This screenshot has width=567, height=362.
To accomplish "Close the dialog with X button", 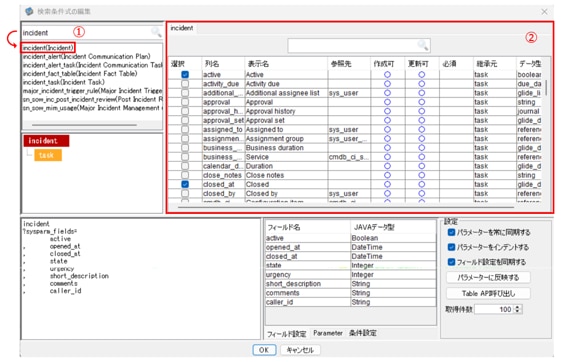I will tap(544, 12).
